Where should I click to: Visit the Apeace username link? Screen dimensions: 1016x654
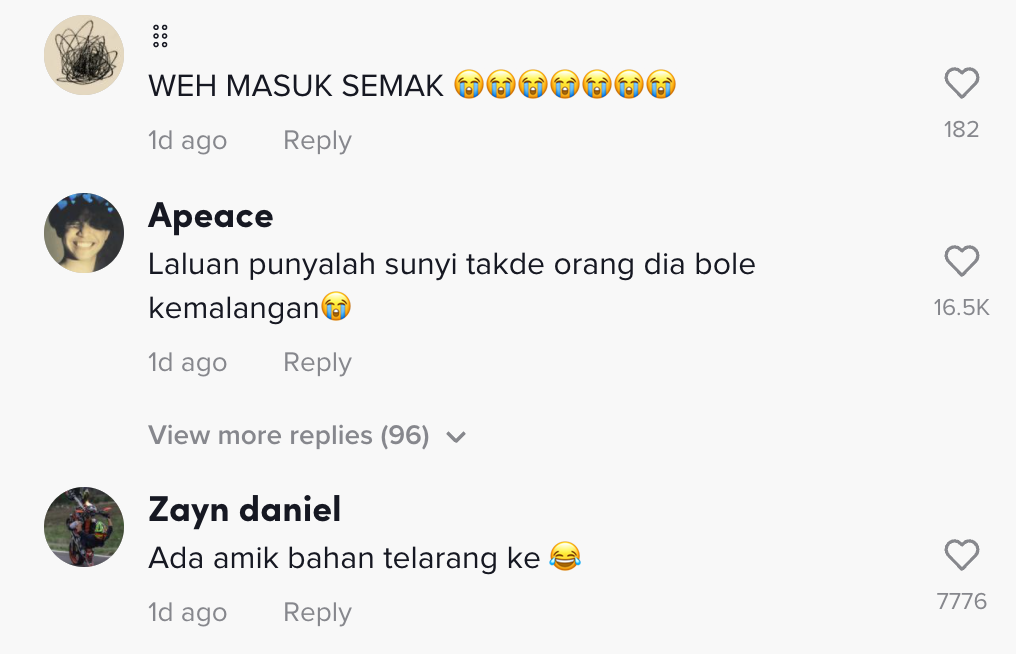(x=210, y=216)
